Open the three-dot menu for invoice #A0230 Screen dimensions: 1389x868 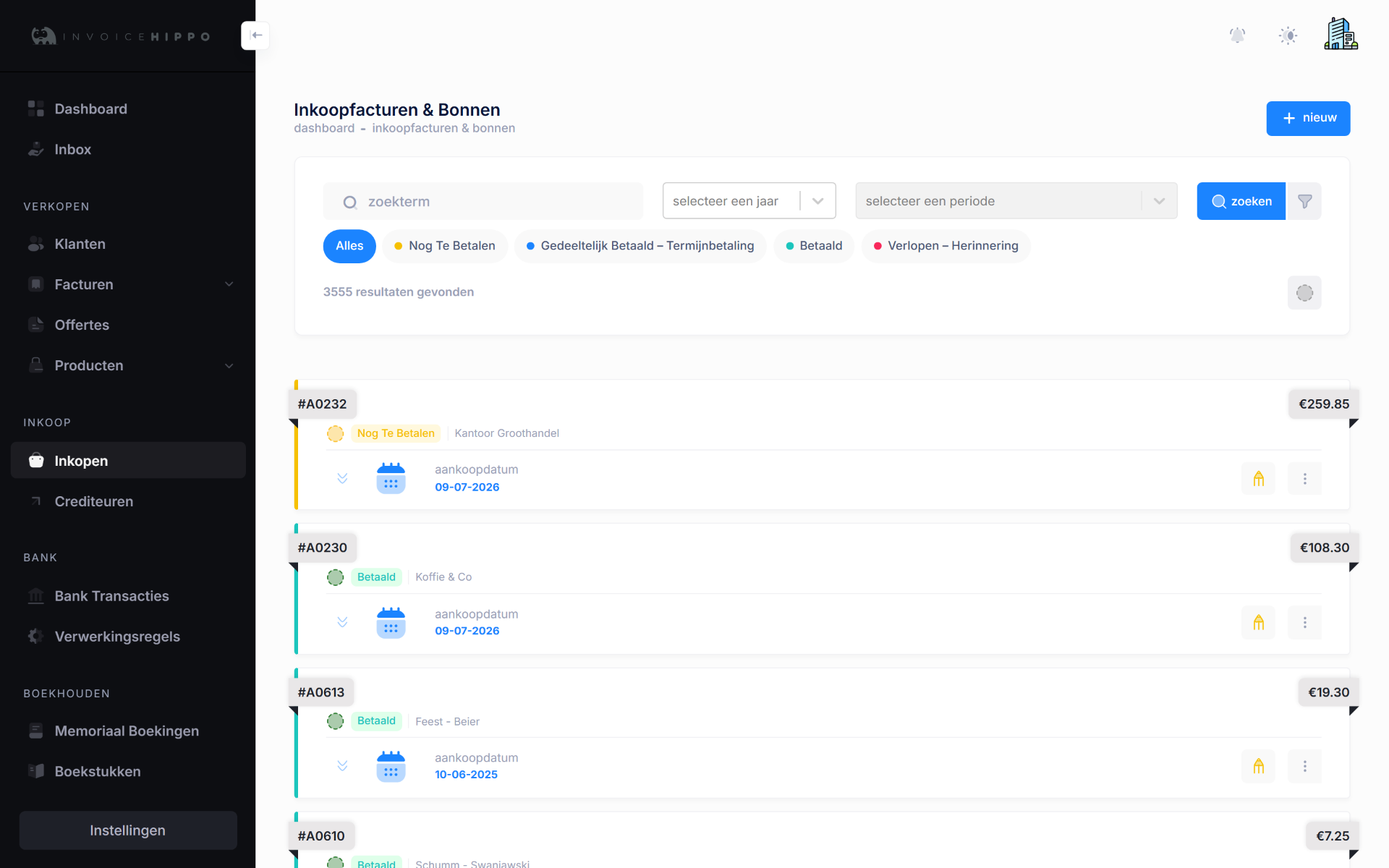[1304, 623]
